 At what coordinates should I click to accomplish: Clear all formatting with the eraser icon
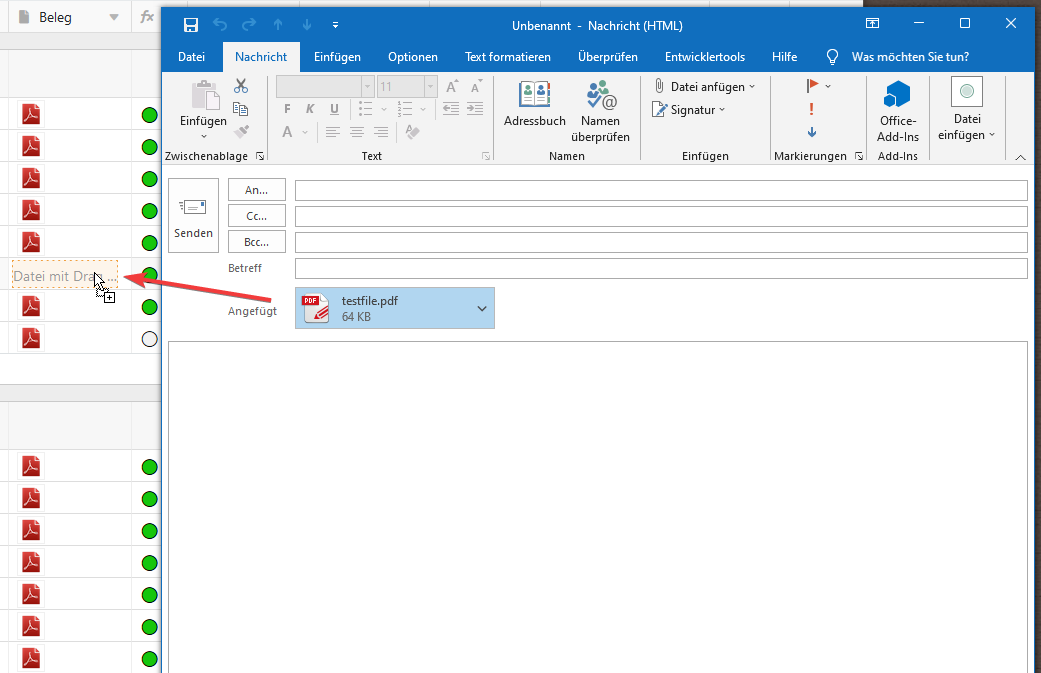(x=412, y=132)
